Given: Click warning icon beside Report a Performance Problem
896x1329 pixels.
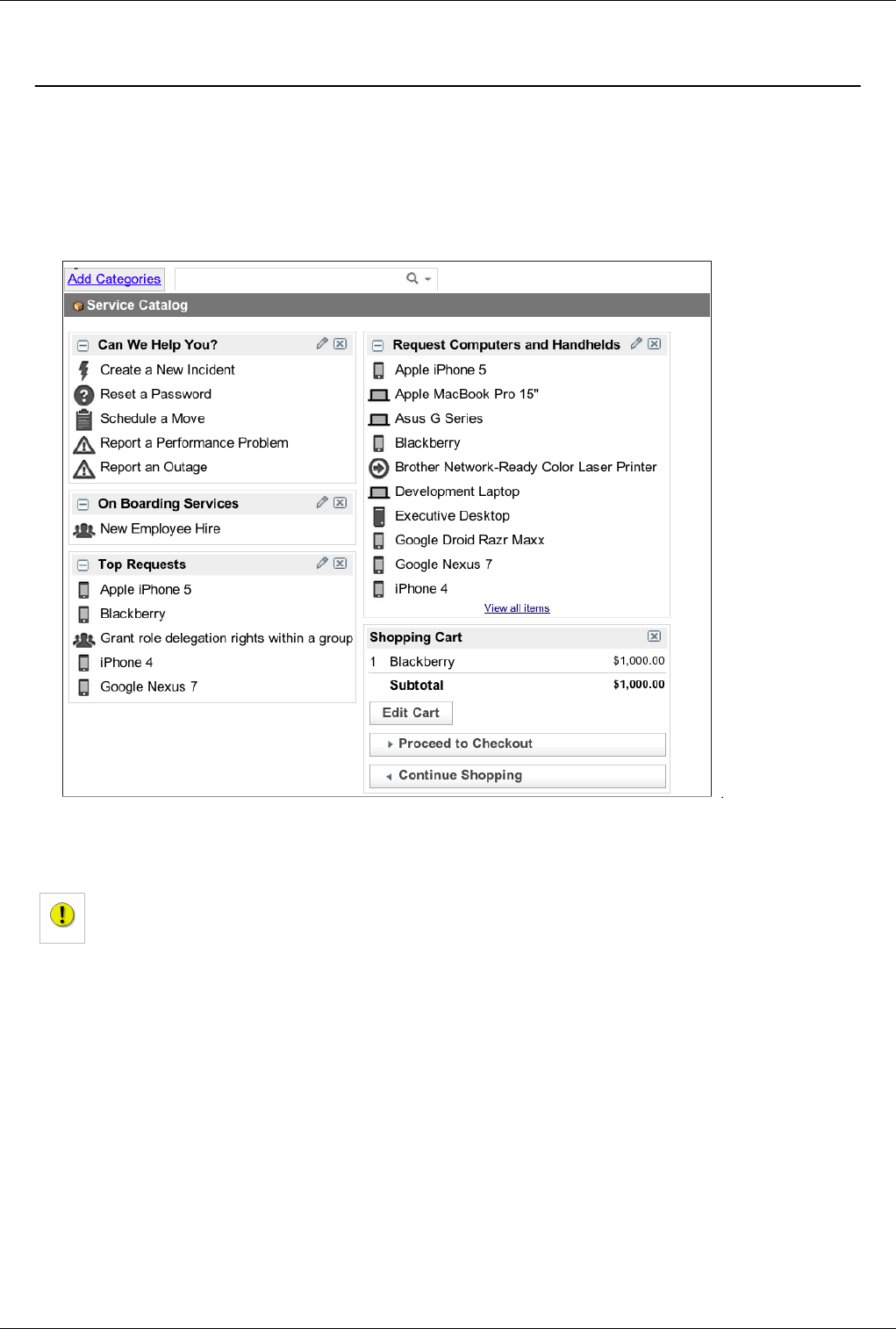Looking at the screenshot, I should [x=84, y=444].
